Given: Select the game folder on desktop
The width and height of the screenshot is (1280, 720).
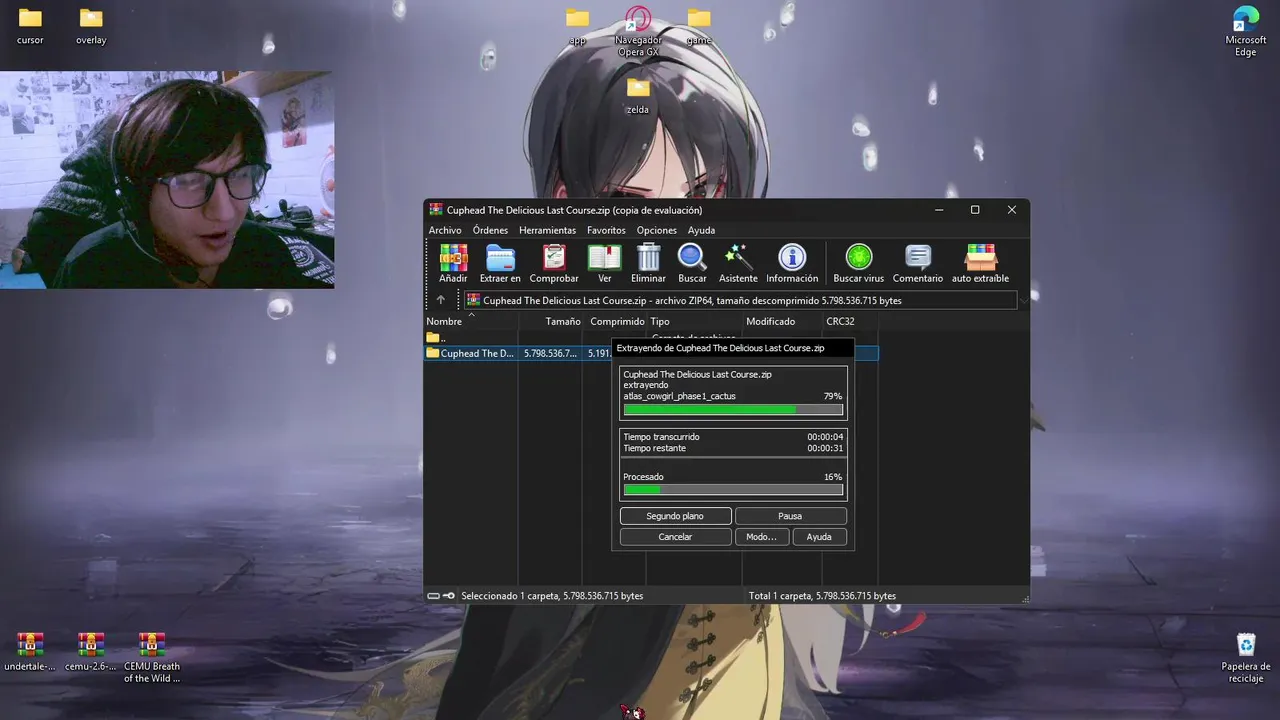Looking at the screenshot, I should point(699,27).
